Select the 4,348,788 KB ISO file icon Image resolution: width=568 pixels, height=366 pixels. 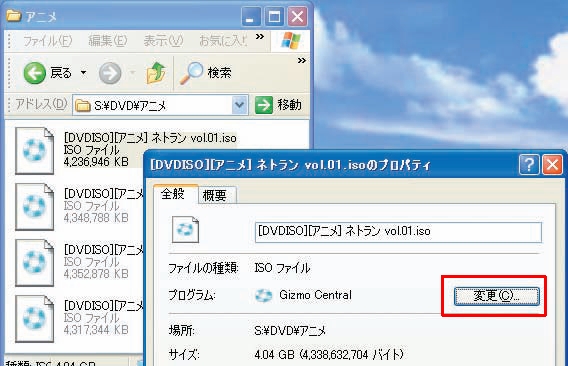(34, 207)
